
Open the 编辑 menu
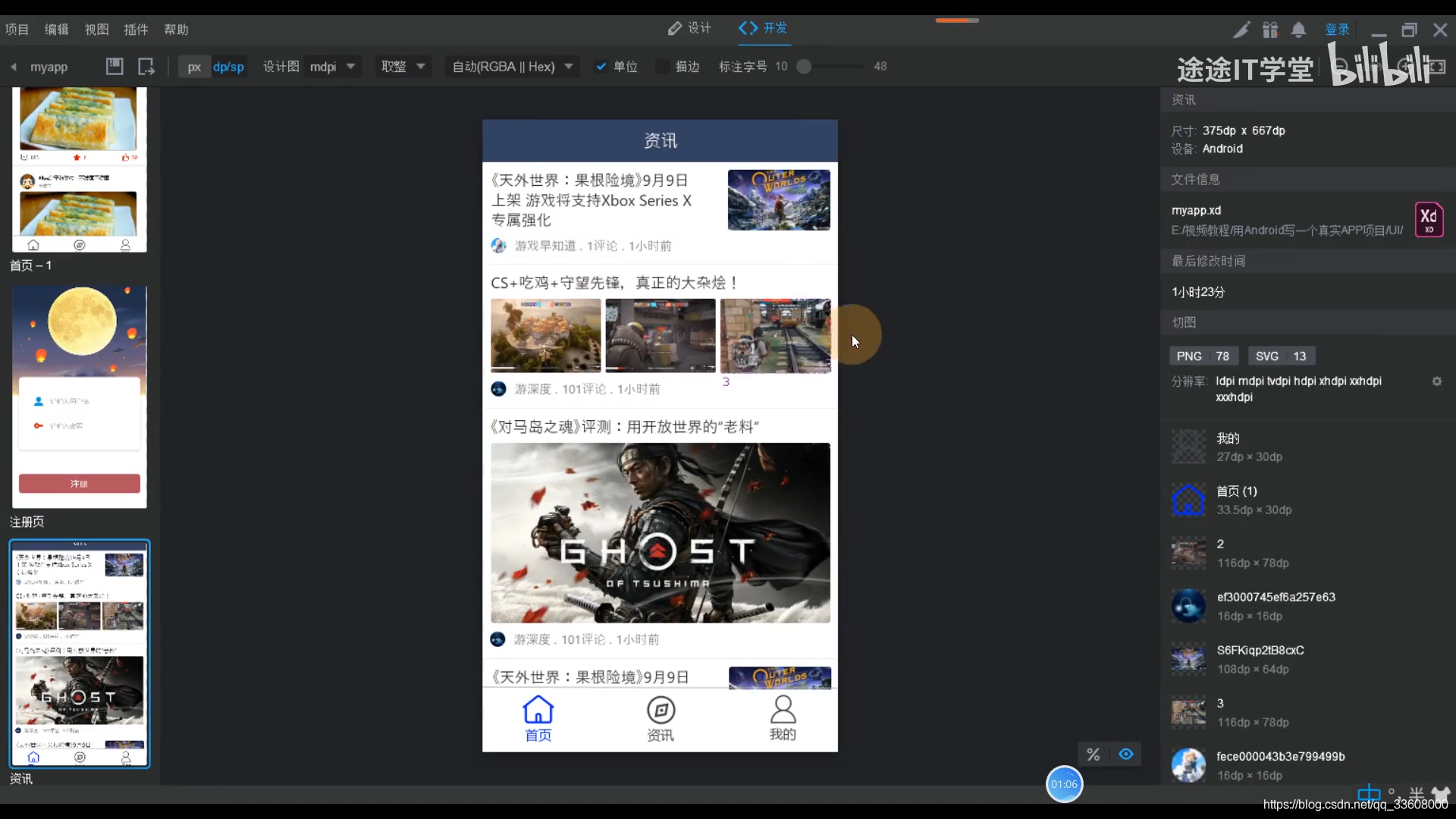tap(57, 30)
